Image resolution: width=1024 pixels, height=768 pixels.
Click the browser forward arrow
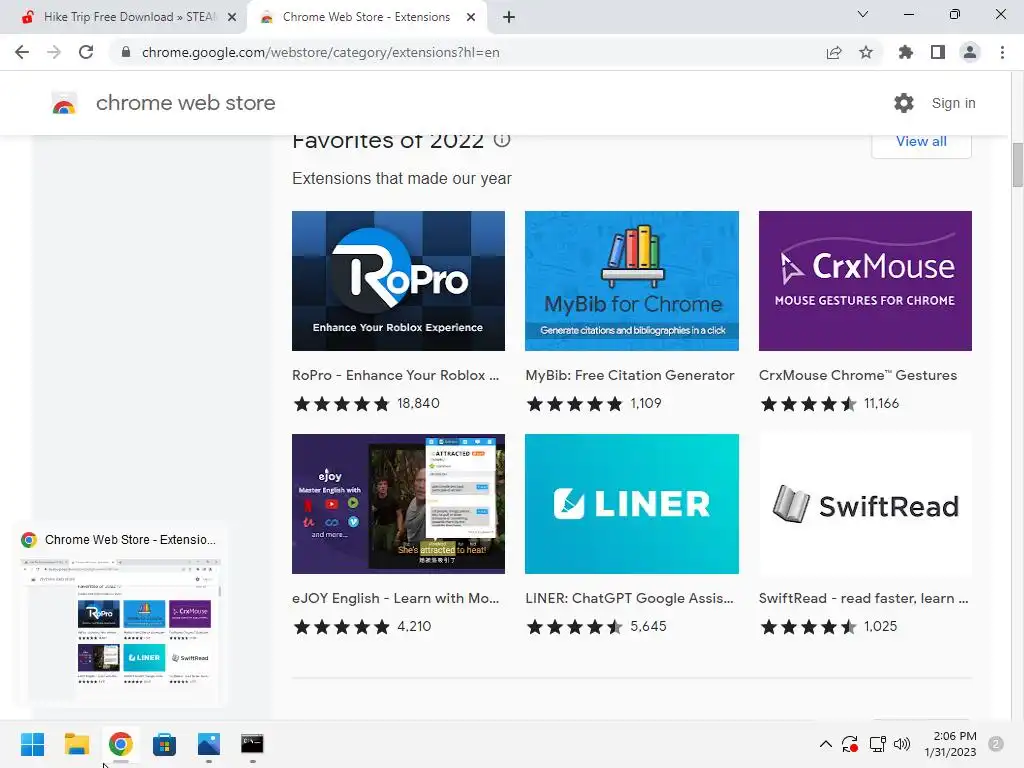coord(54,52)
